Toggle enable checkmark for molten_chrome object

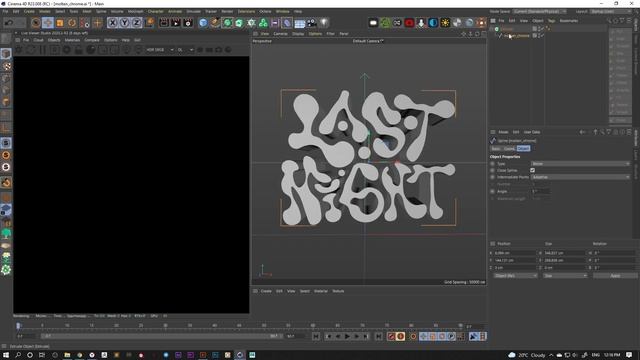coord(542,36)
